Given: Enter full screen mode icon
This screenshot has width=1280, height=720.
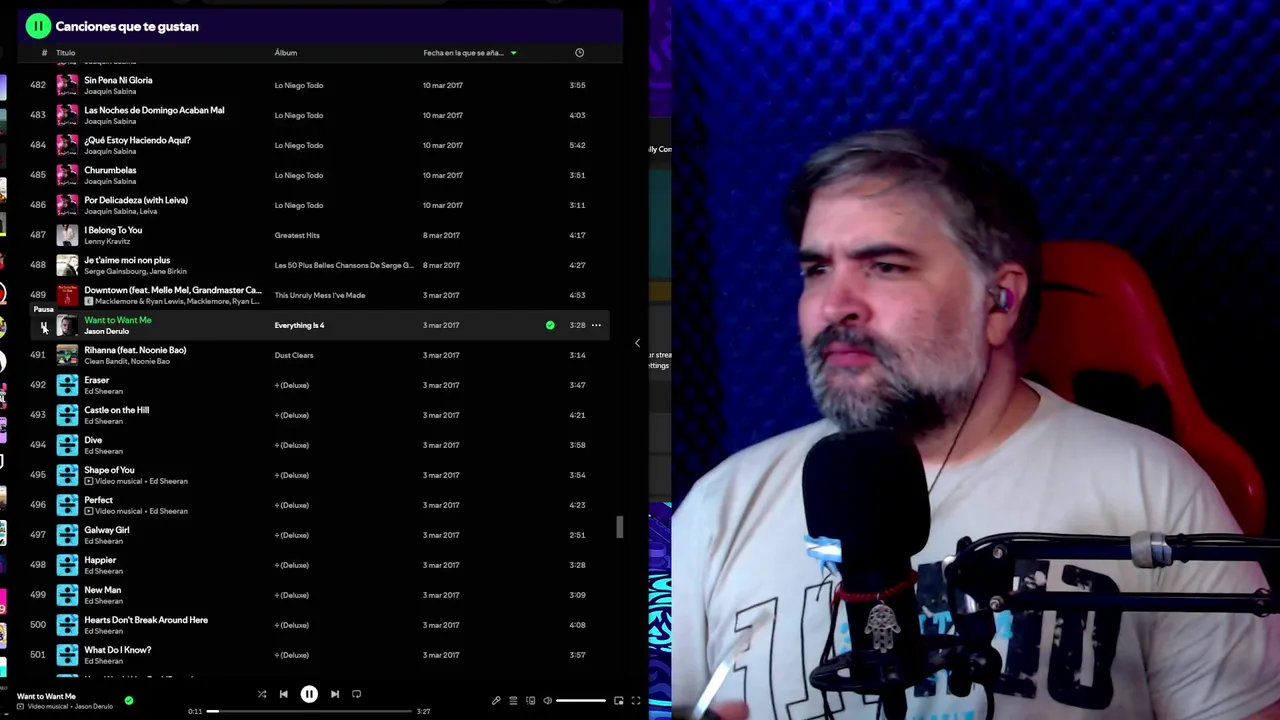Looking at the screenshot, I should pyautogui.click(x=636, y=701).
